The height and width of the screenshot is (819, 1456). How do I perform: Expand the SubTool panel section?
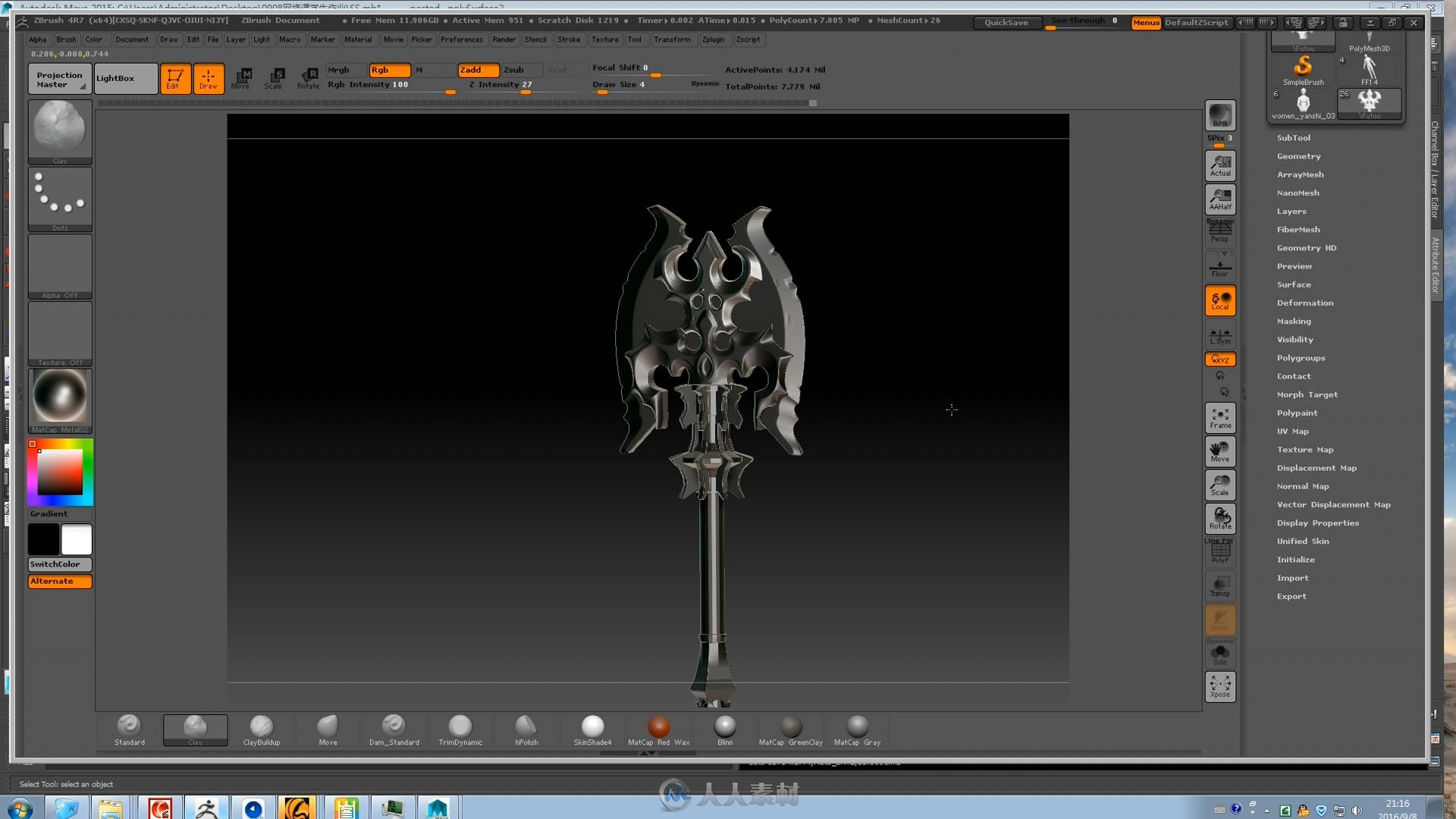click(1294, 137)
